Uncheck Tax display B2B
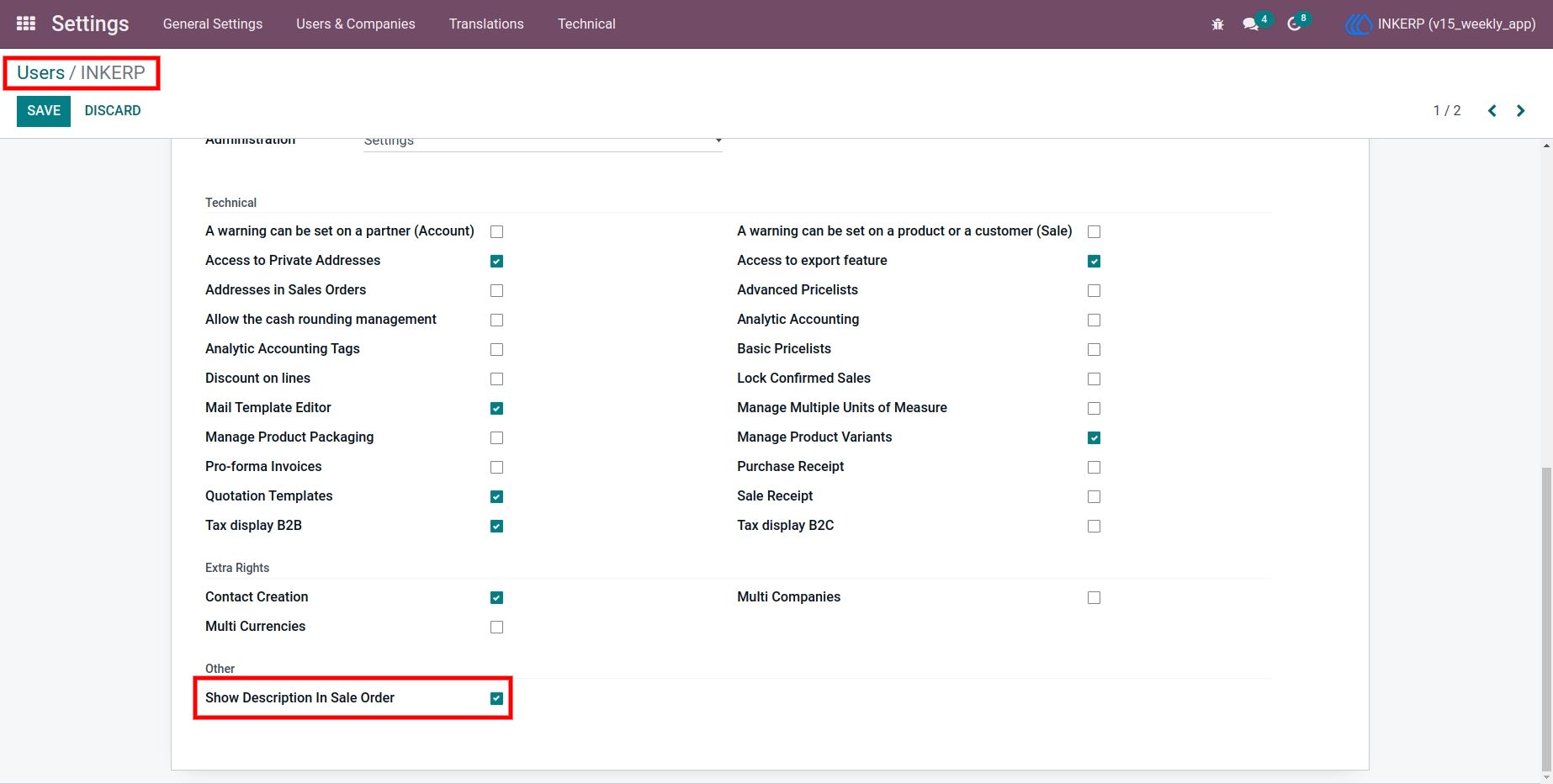This screenshot has height=784, width=1553. [x=496, y=526]
